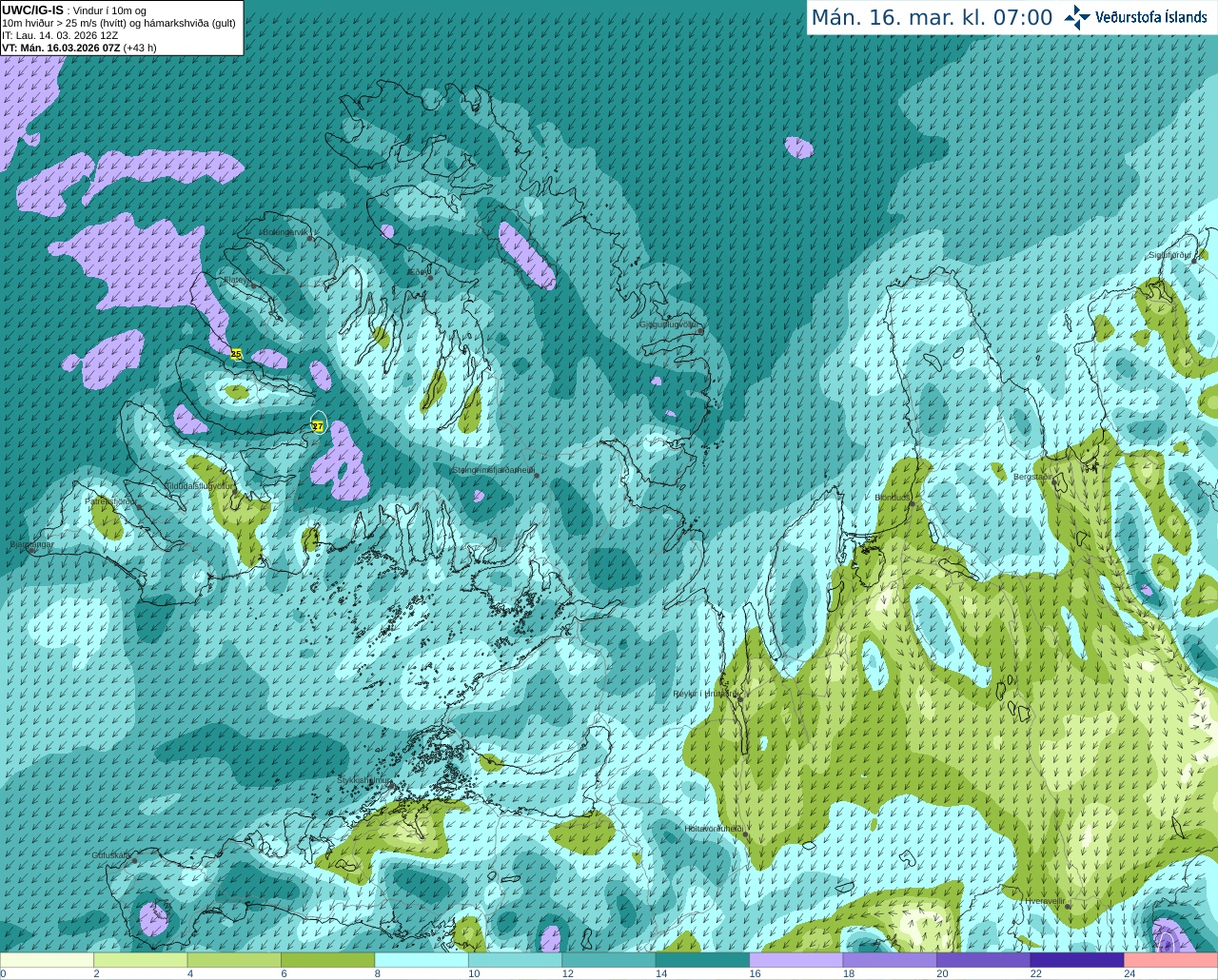
Task: Click the Bíldudalsflugvöllur station dot
Action: (234, 491)
